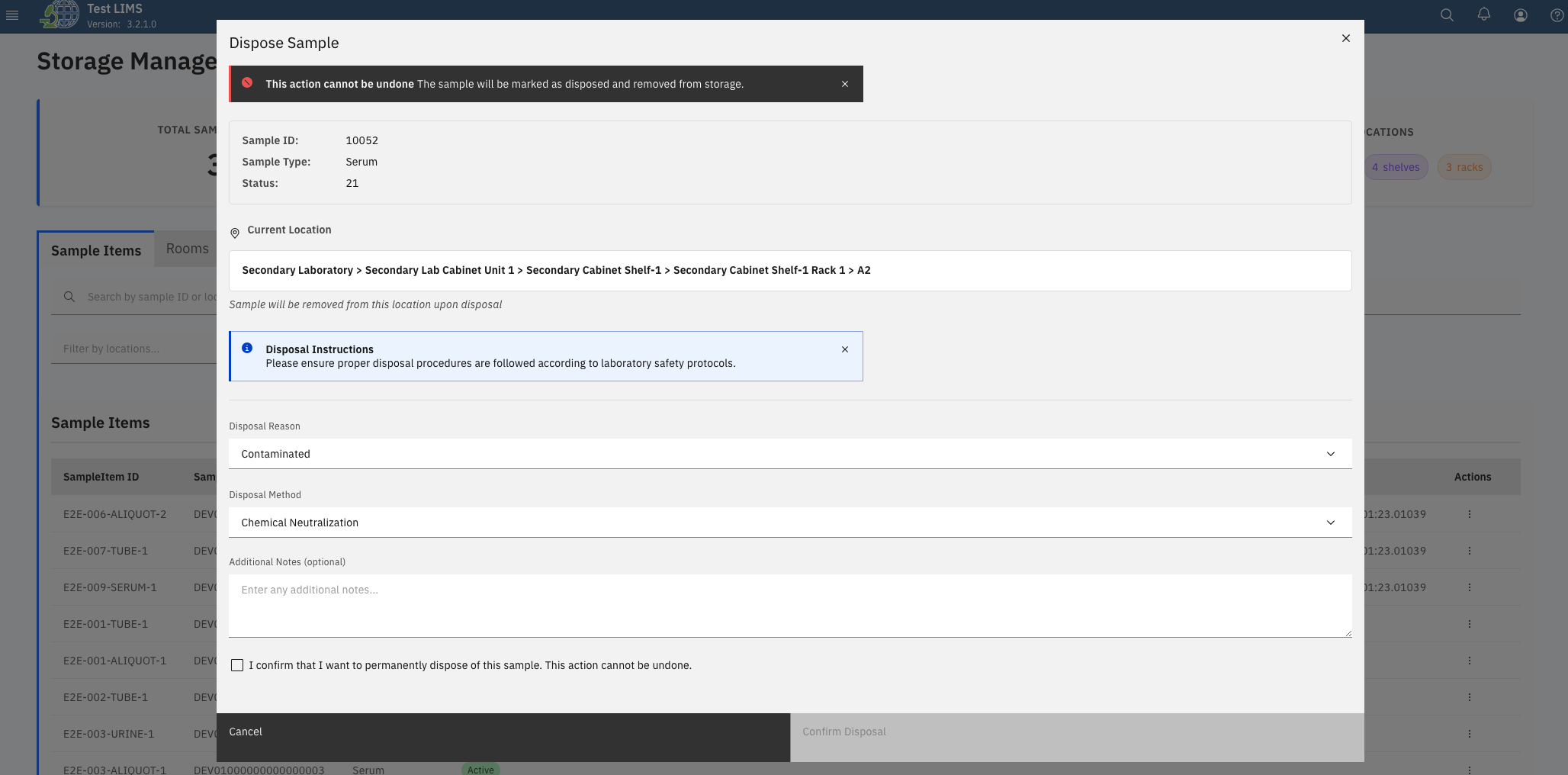Open notifications bell icon
Screen dimensions: 1568x775
click(1483, 15)
